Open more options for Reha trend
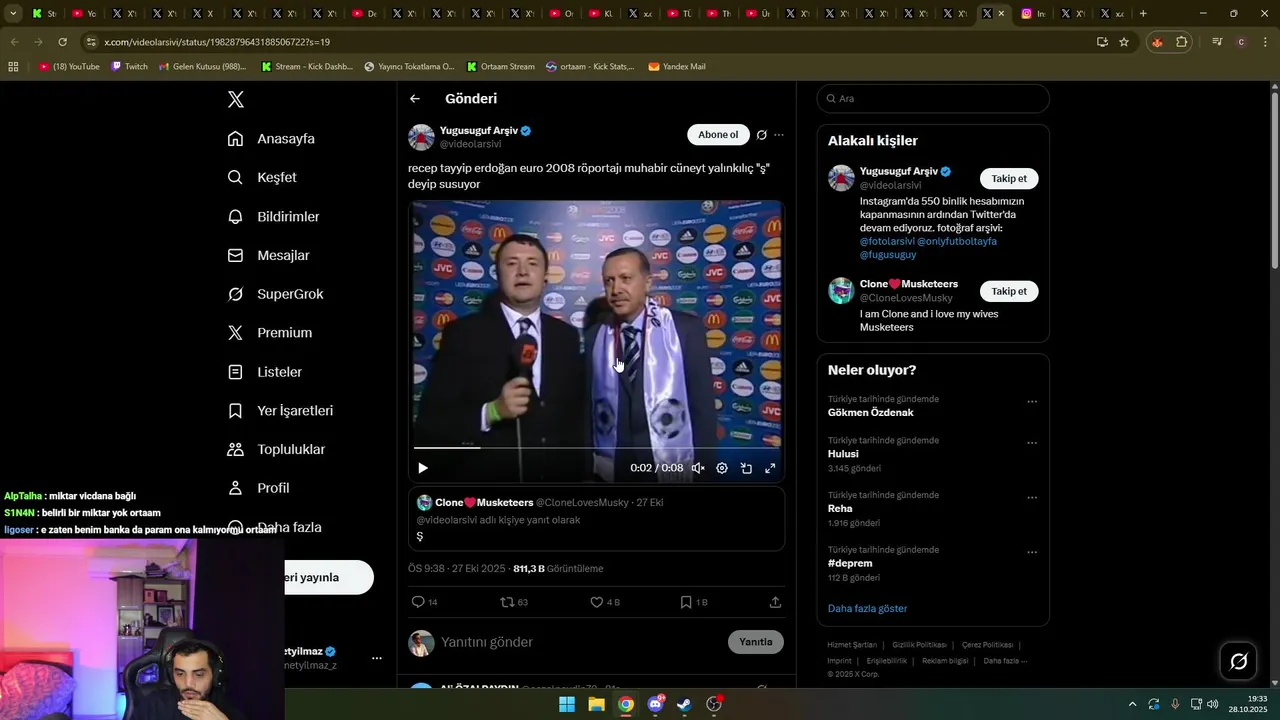1280x720 pixels. pyautogui.click(x=1032, y=497)
